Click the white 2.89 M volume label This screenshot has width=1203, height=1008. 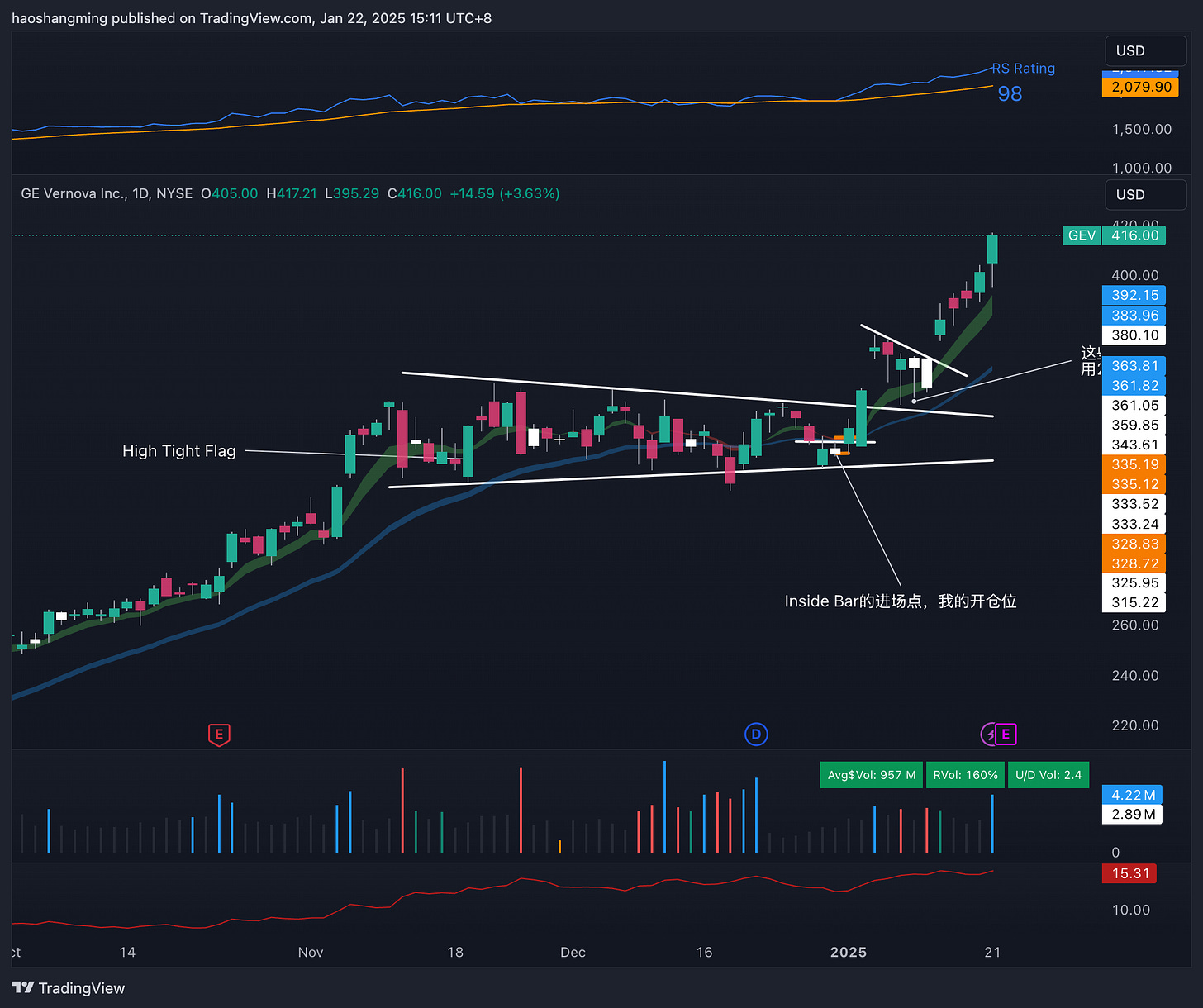point(1133,815)
